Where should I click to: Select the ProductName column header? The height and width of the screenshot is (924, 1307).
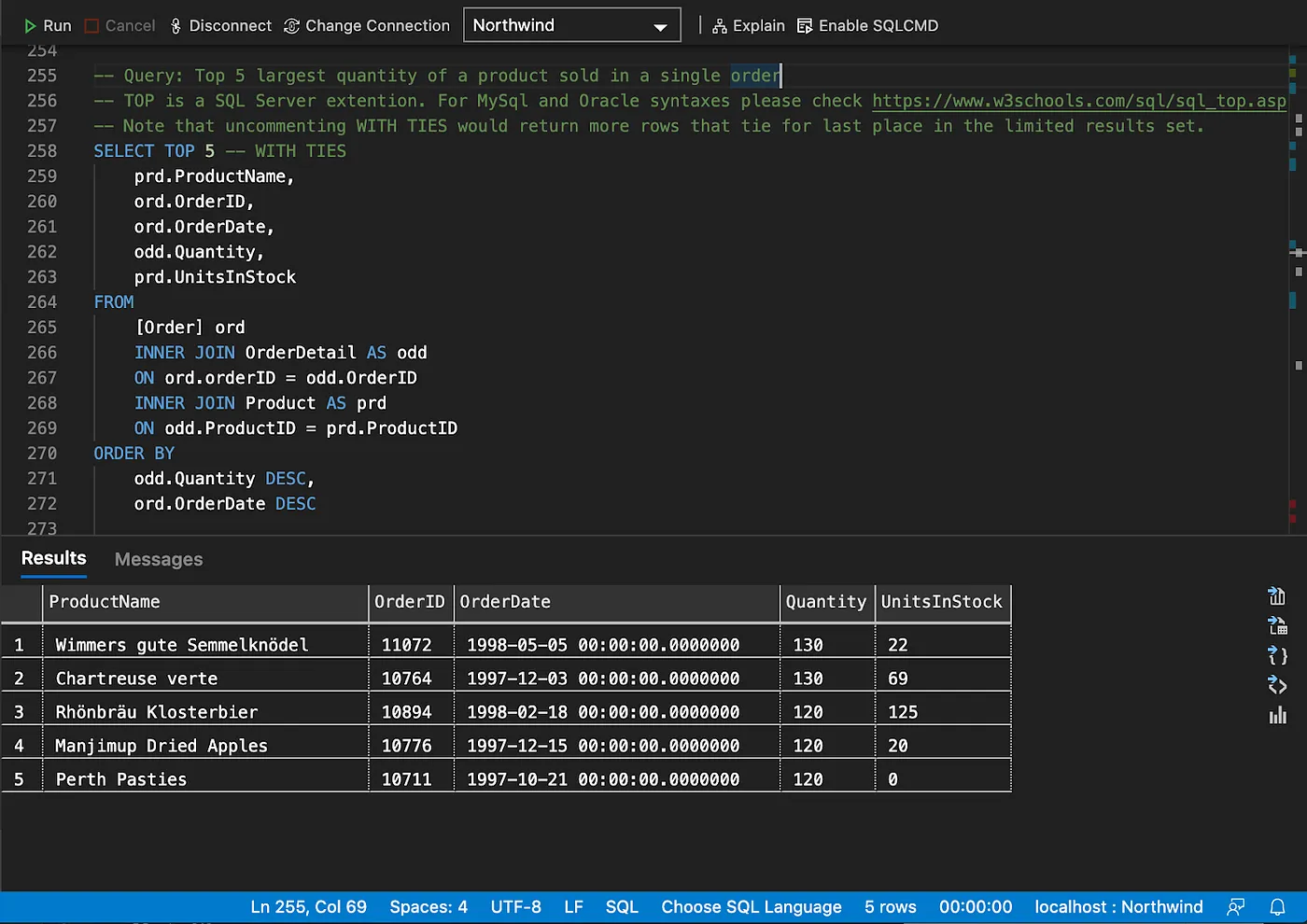[x=205, y=603]
